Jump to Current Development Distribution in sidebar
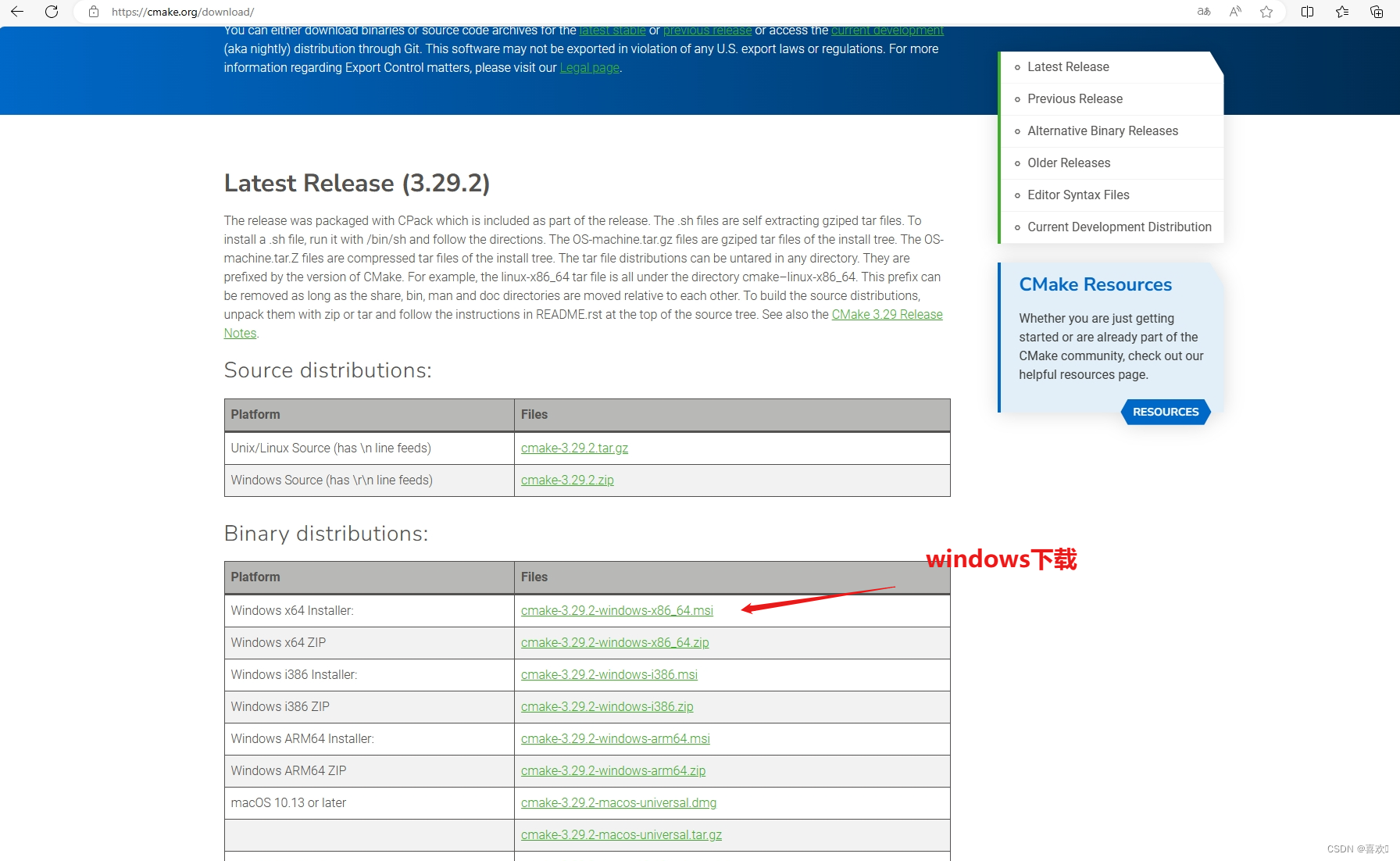Screen dimensions: 1400x861 1120,227
